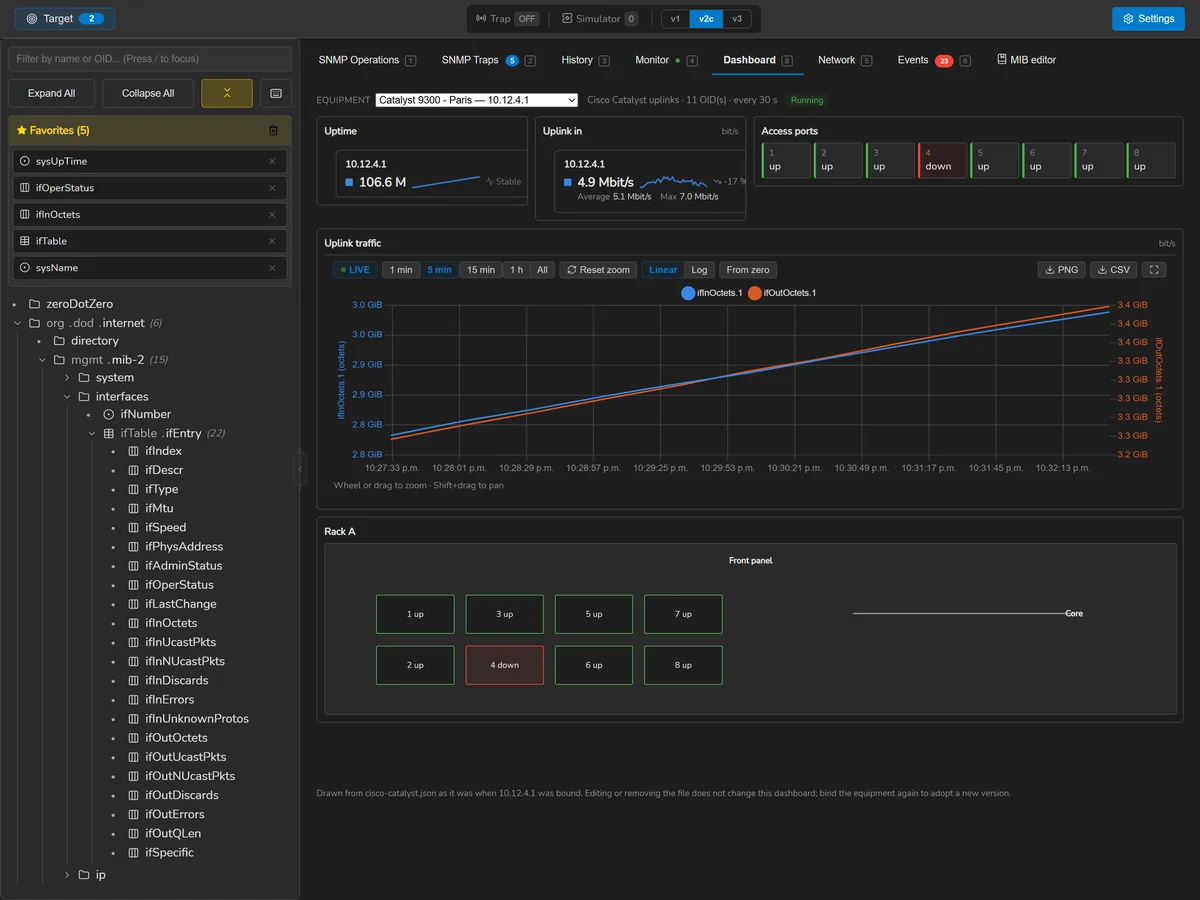Select SNMP version v3
Screen dimensions: 1200x900
pos(737,19)
